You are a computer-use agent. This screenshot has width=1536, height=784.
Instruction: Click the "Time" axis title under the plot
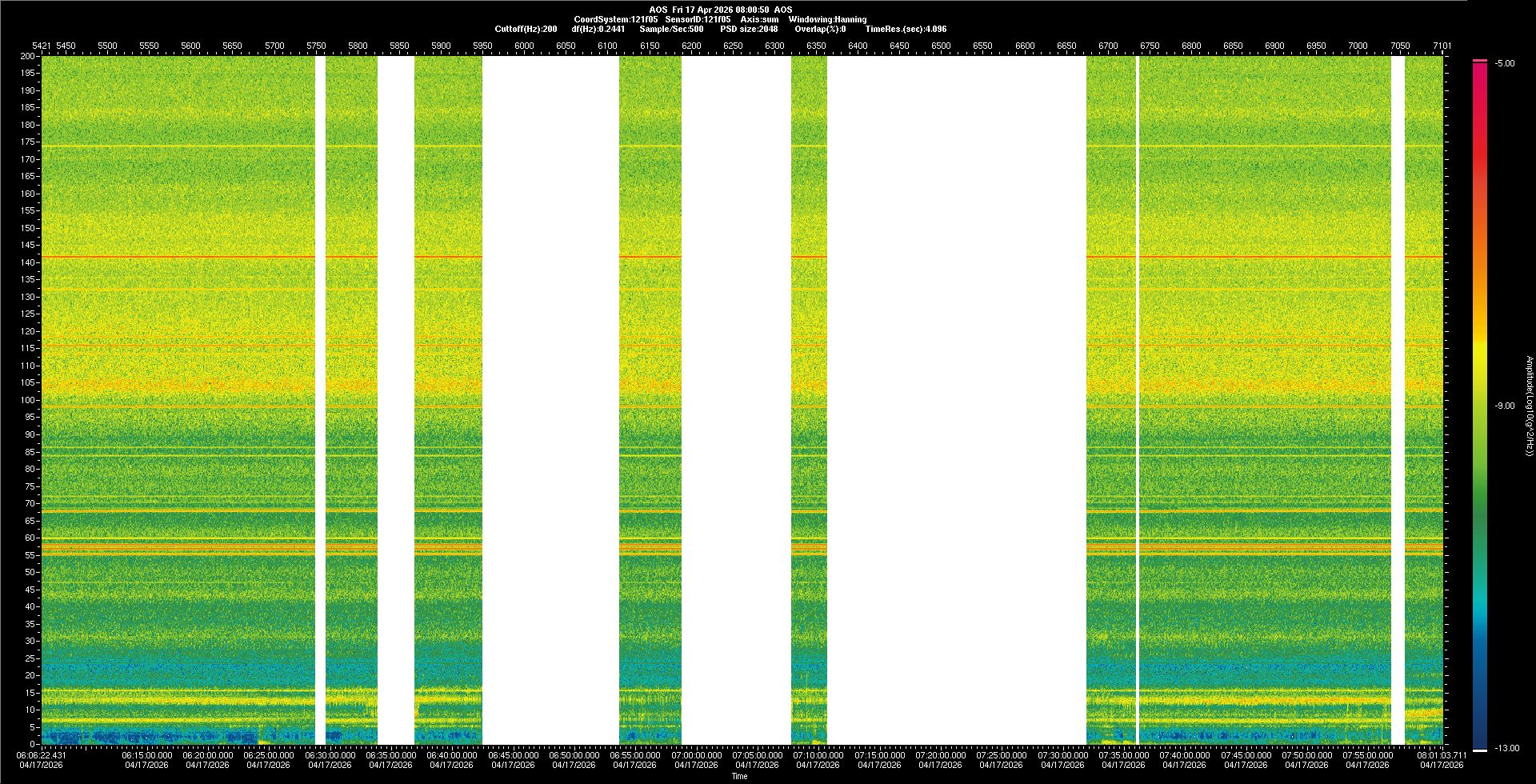click(x=740, y=776)
